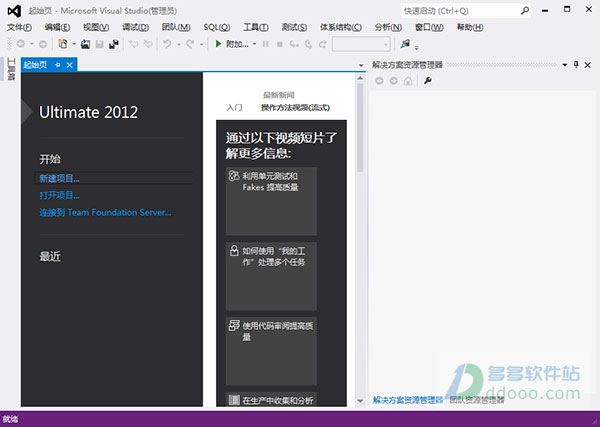600x427 pixels.
Task: Click the Pause debugging icon
Action: pyautogui.click(x=265, y=44)
